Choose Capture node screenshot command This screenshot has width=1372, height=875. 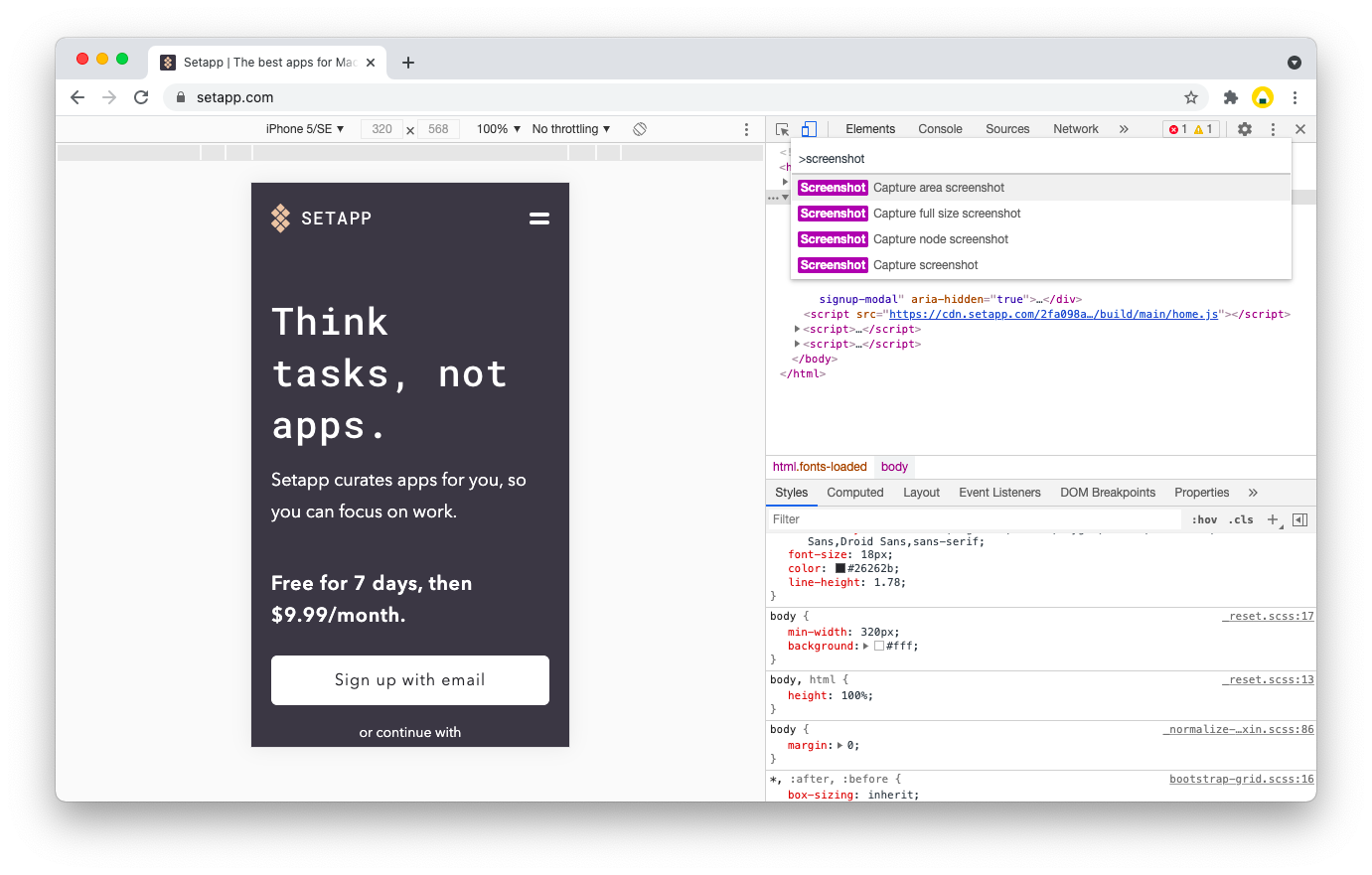1041,239
